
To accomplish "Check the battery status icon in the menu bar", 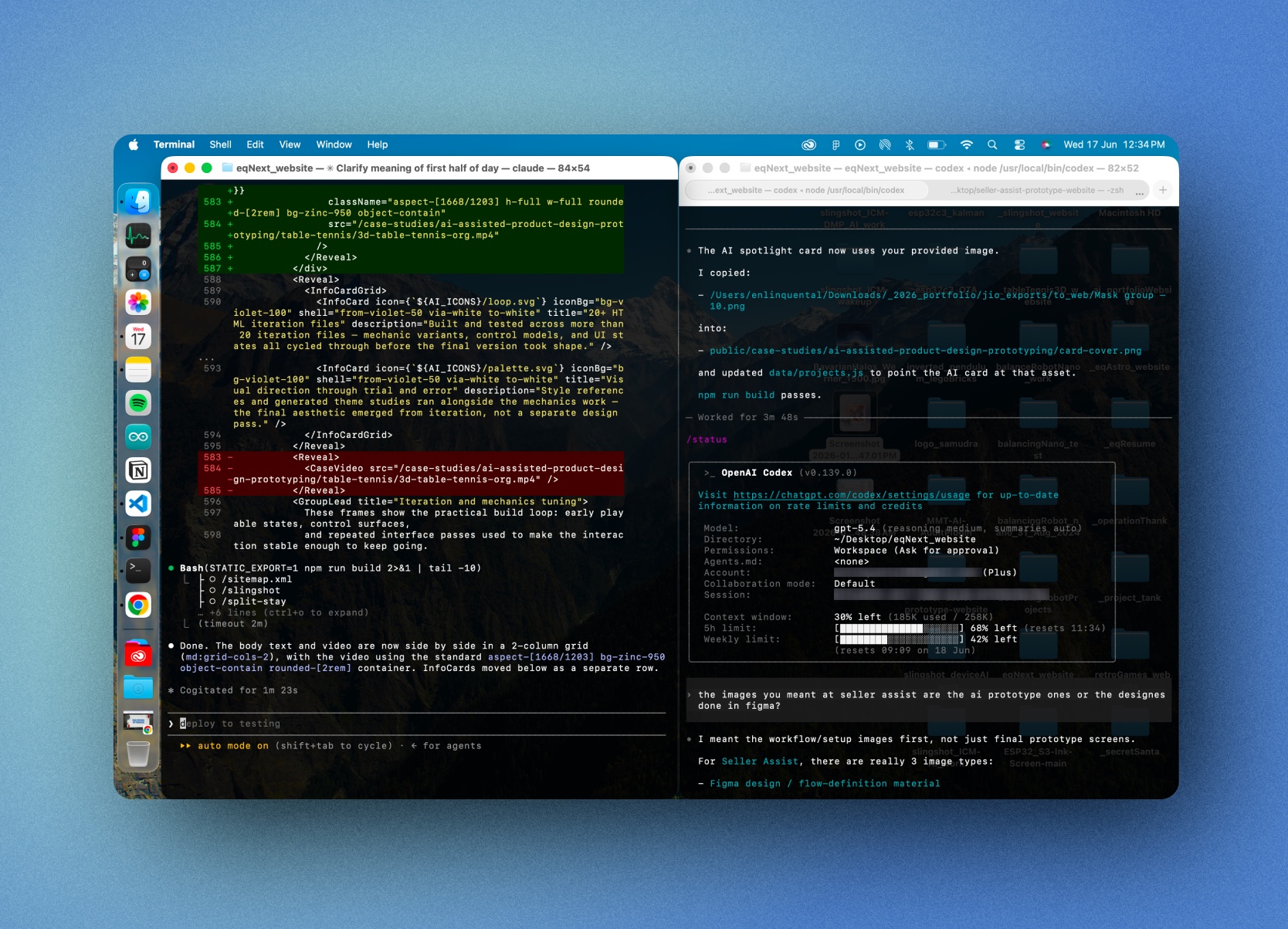I will click(937, 144).
